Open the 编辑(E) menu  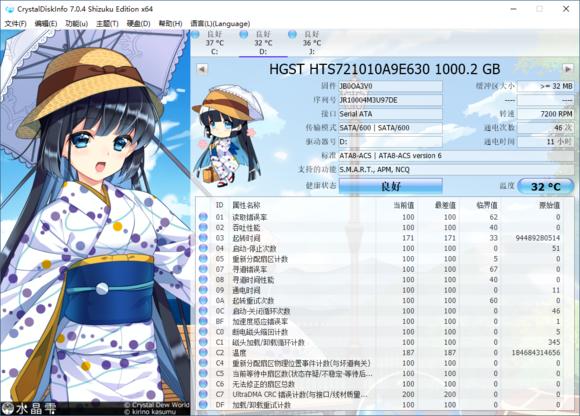point(46,24)
